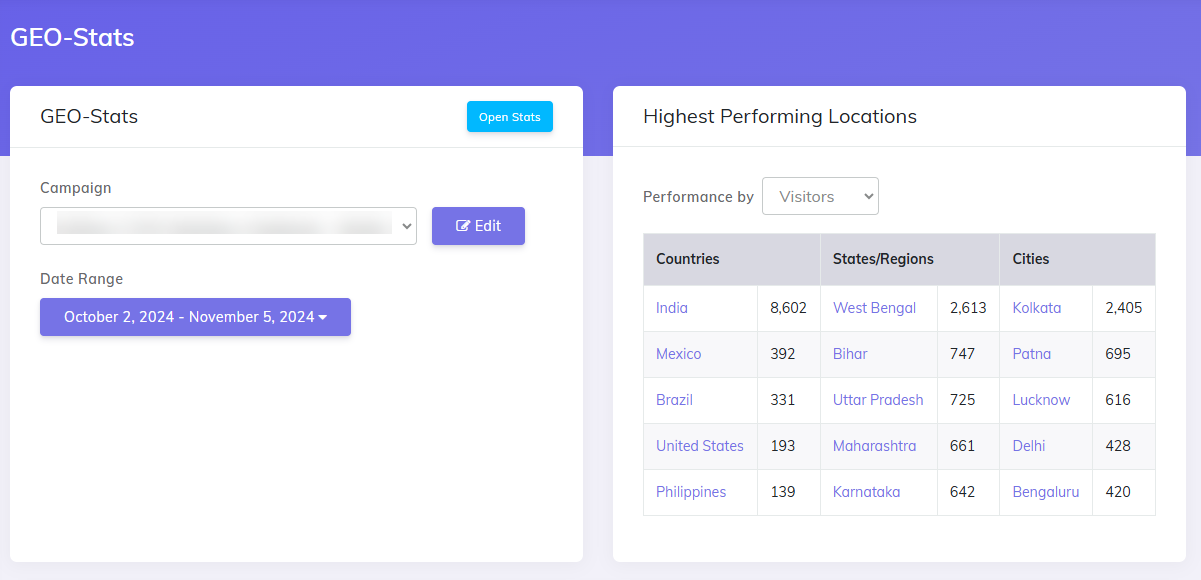Open the Karnataka region link
Screen dimensions: 1201x580
tap(866, 492)
